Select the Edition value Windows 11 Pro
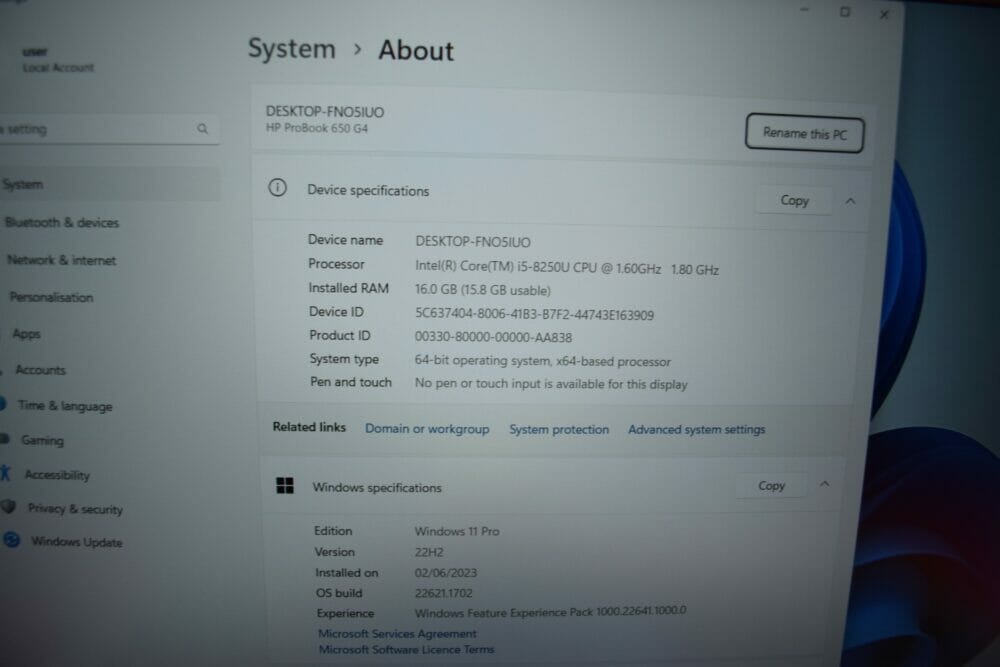 click(457, 531)
